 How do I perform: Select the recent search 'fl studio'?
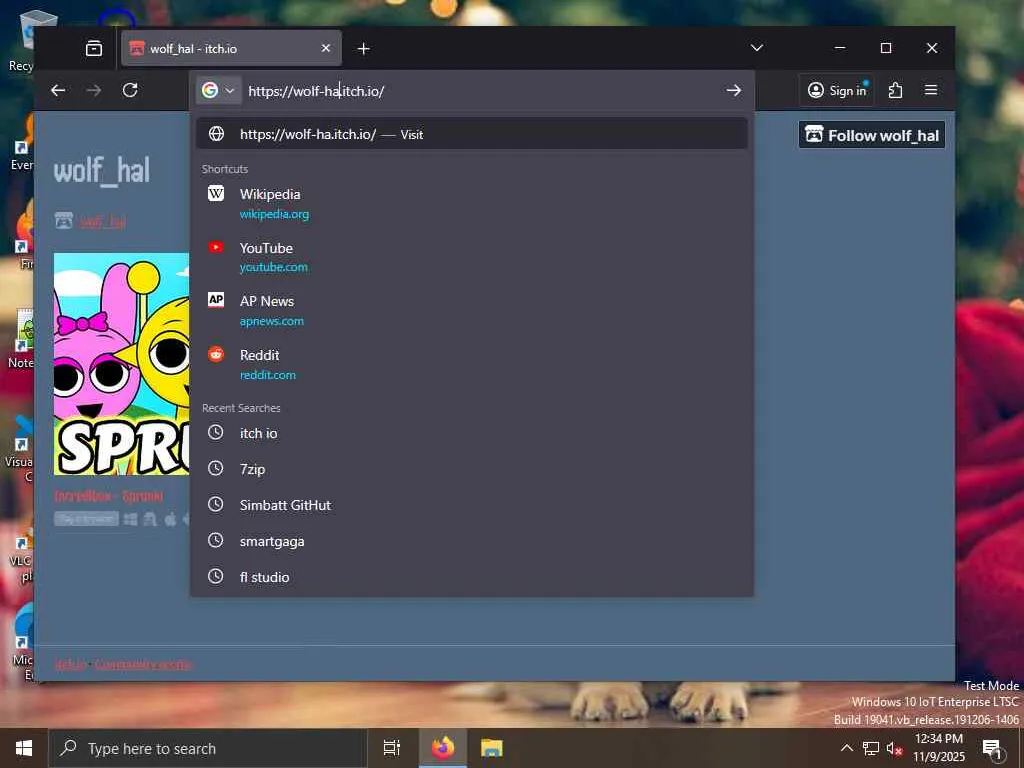(472, 577)
